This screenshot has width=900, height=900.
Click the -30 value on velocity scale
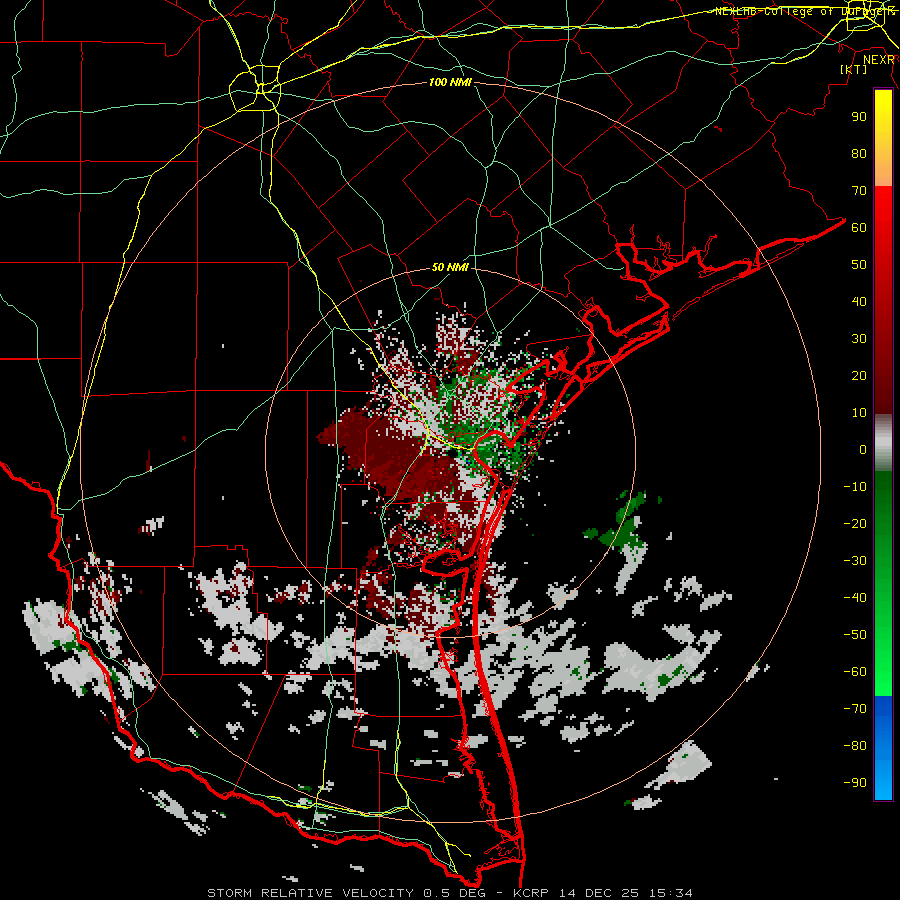coord(855,561)
